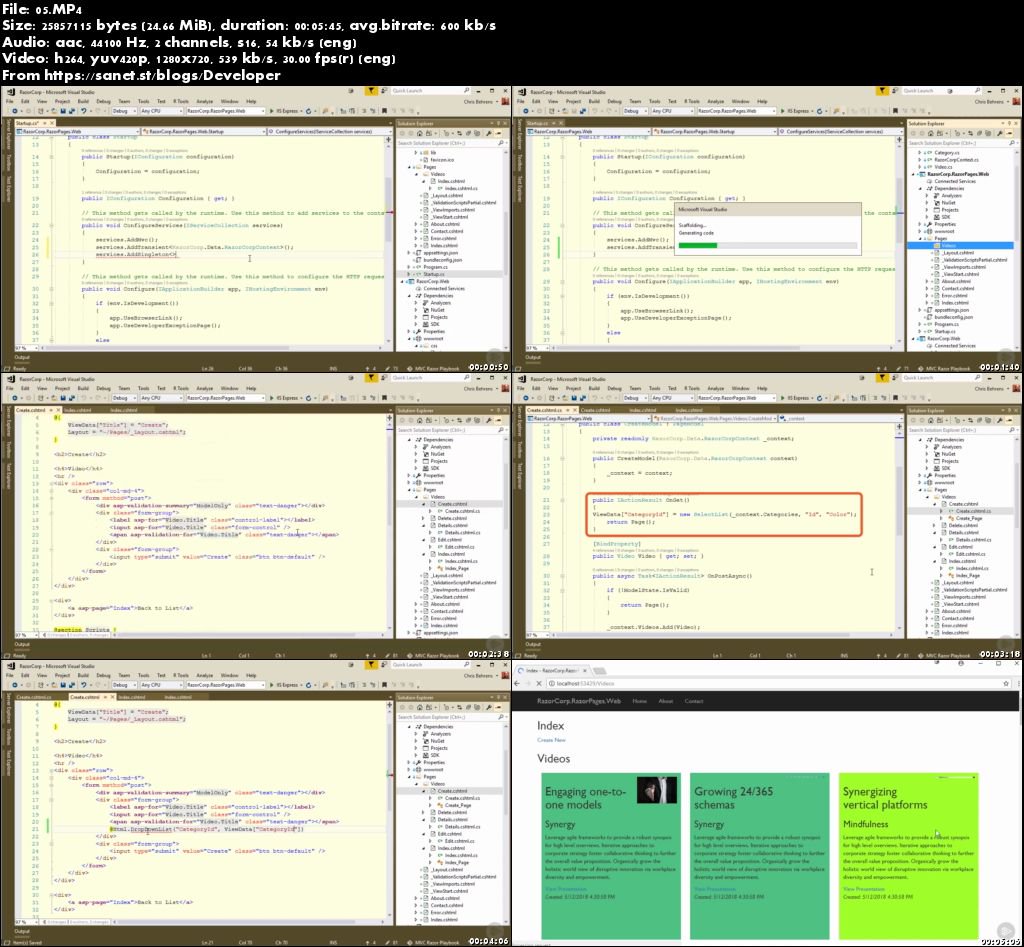Click the IIS Express run button in the 00:00:50 frame

(287, 111)
